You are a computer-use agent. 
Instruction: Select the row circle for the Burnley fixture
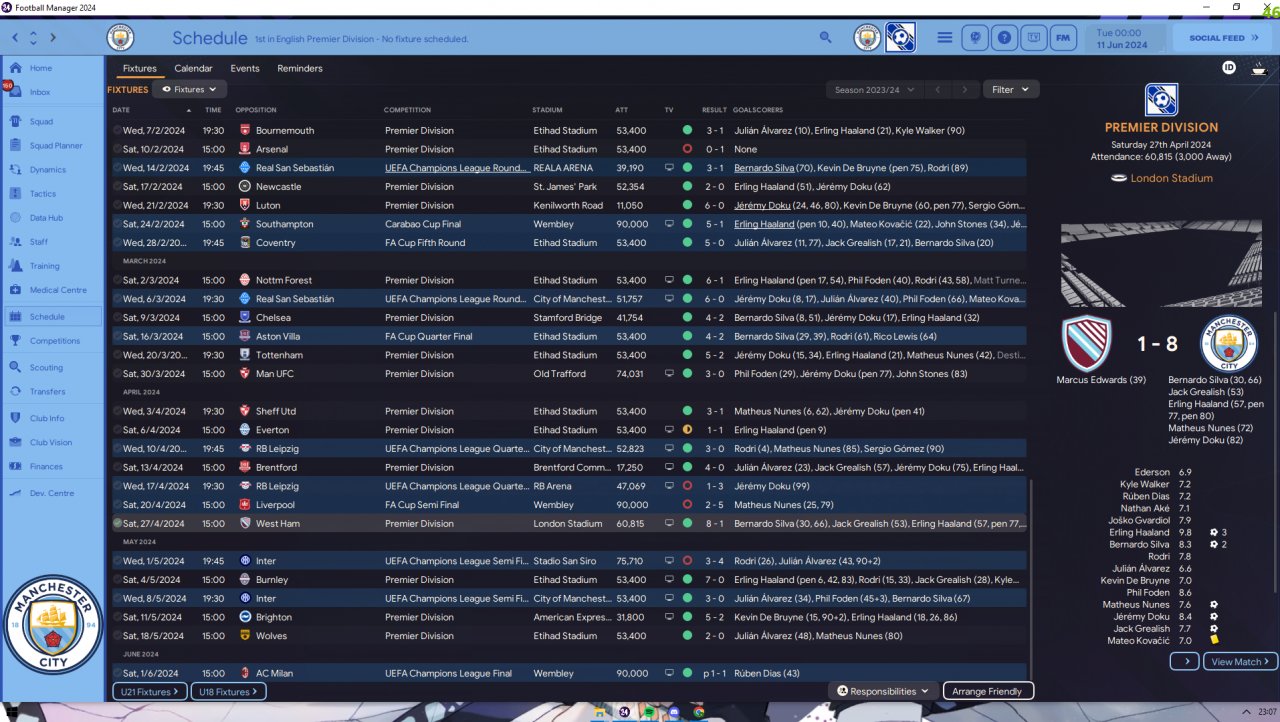click(x=117, y=579)
